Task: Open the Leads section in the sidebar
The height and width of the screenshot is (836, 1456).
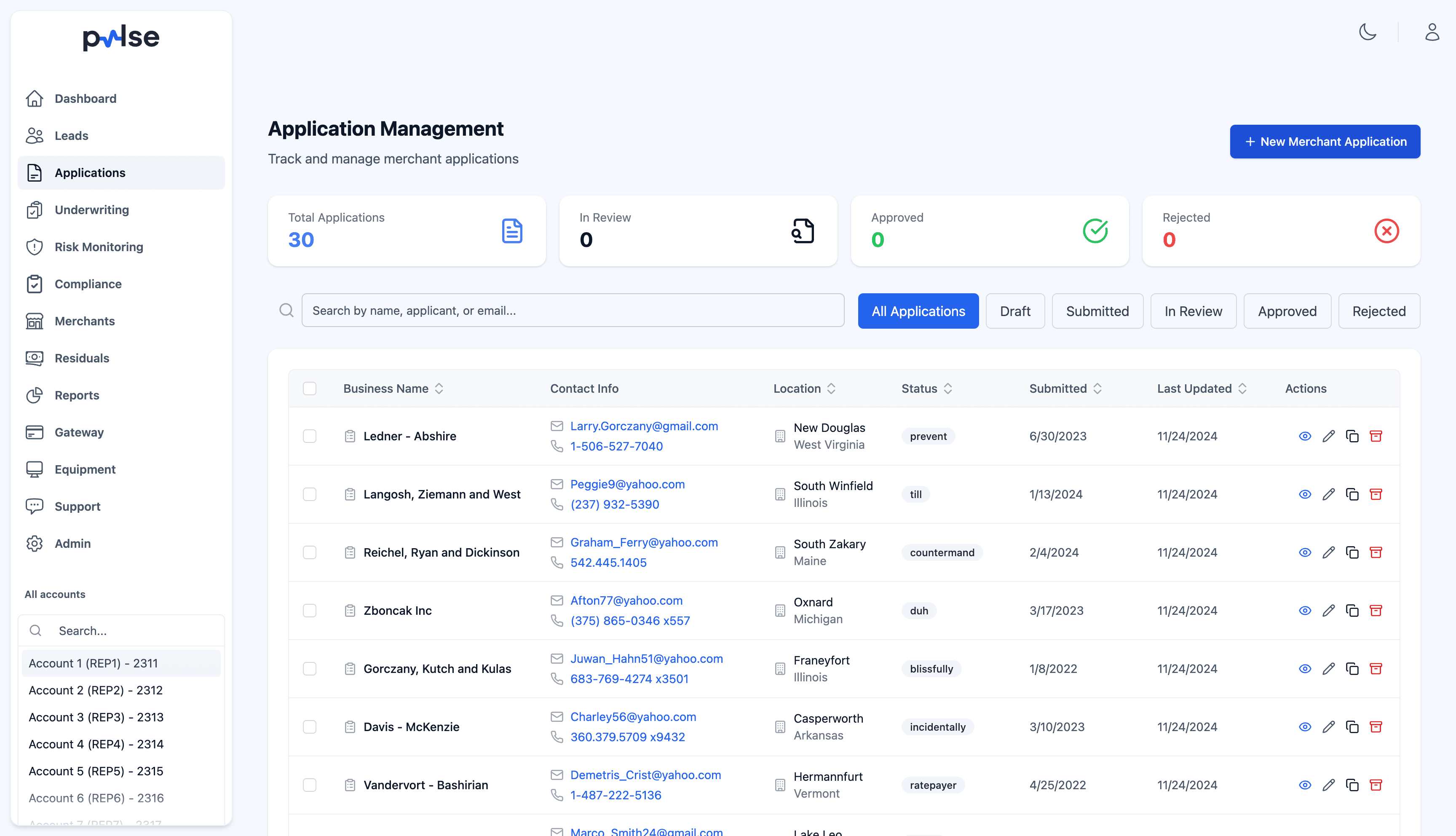Action: pyautogui.click(x=71, y=136)
